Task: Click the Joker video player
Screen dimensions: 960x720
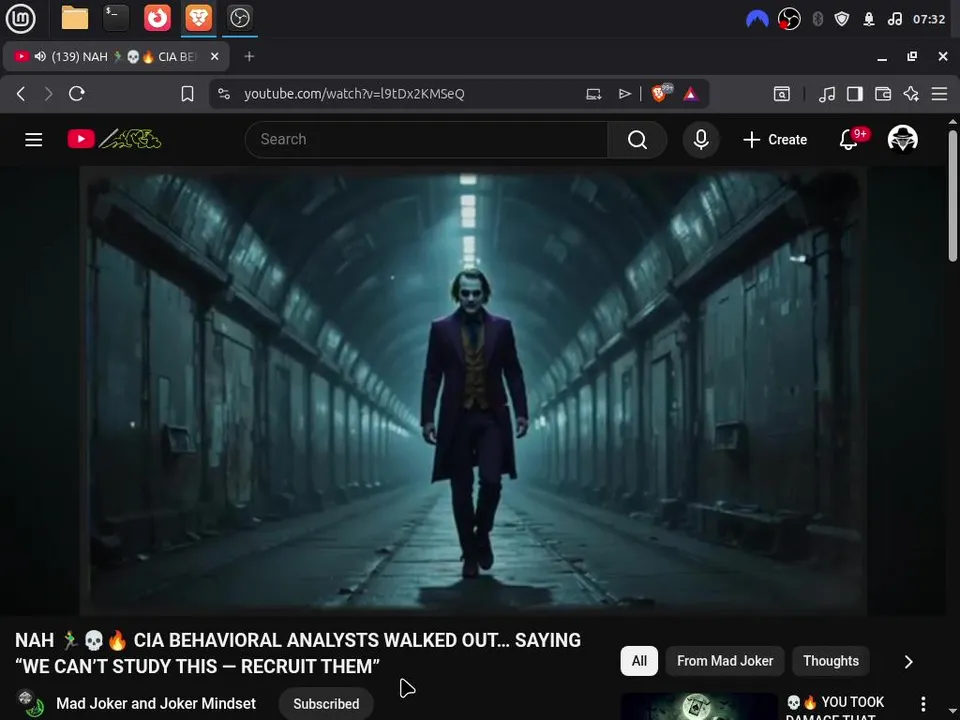Action: (473, 391)
